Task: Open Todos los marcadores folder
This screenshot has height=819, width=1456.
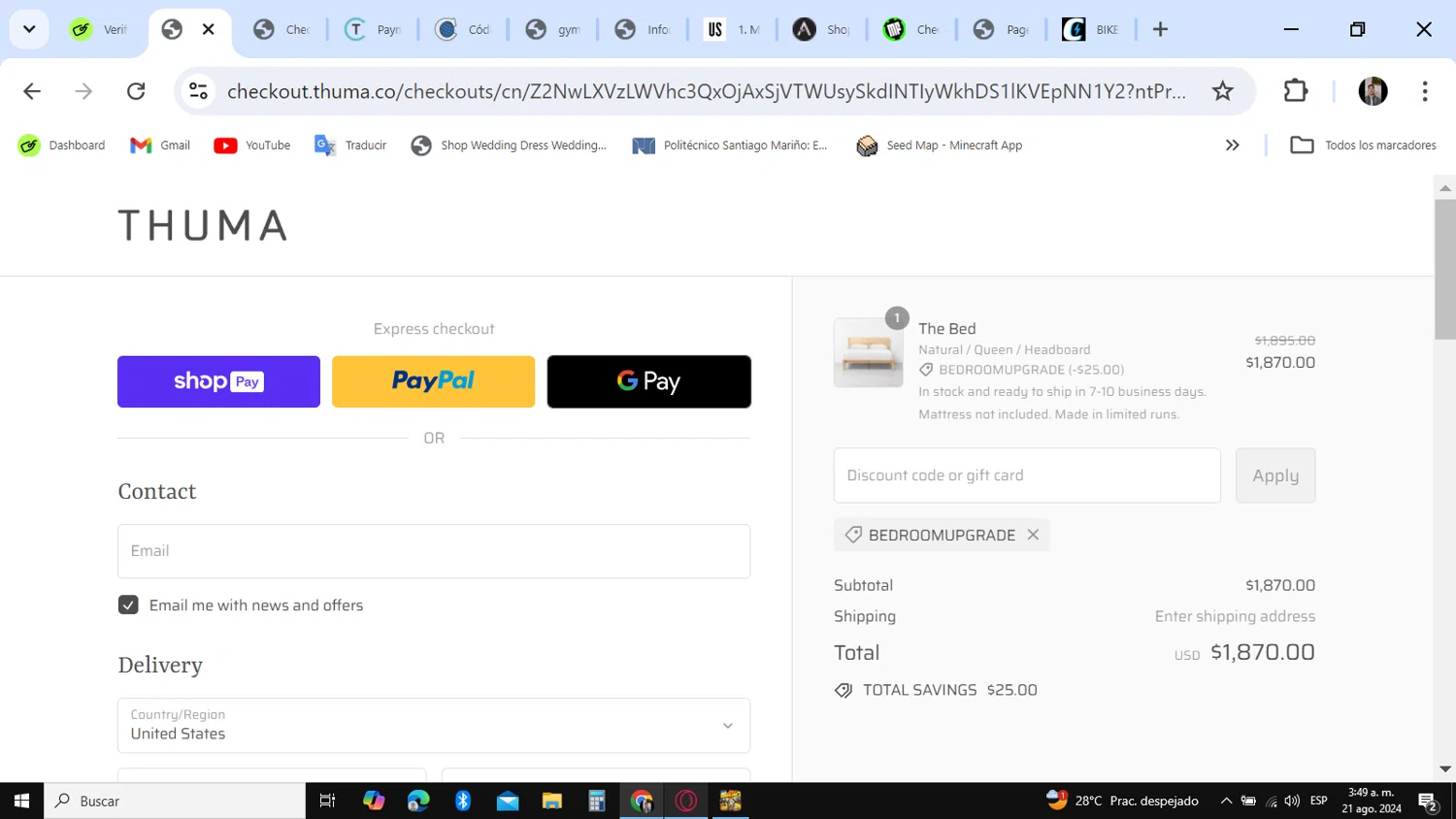Action: (1363, 146)
